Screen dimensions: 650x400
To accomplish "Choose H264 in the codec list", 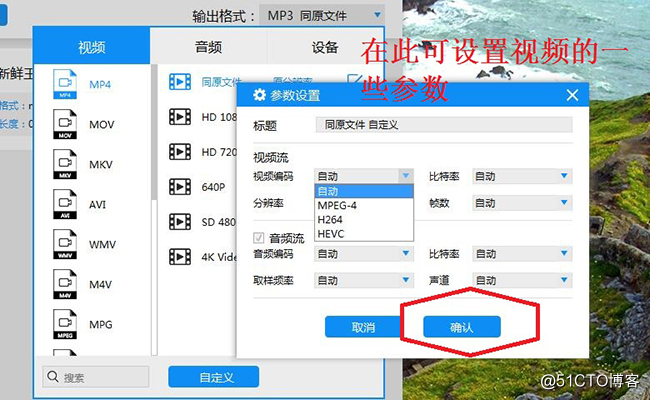I will point(364,219).
